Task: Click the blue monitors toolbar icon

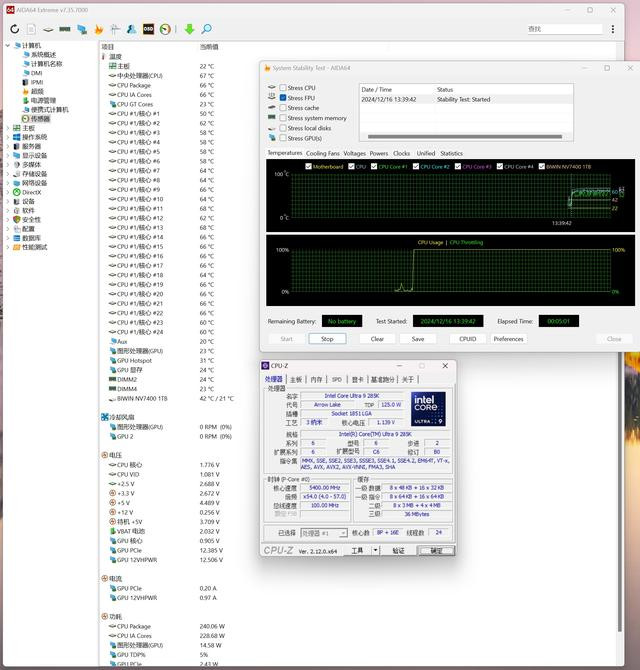Action: point(82,29)
